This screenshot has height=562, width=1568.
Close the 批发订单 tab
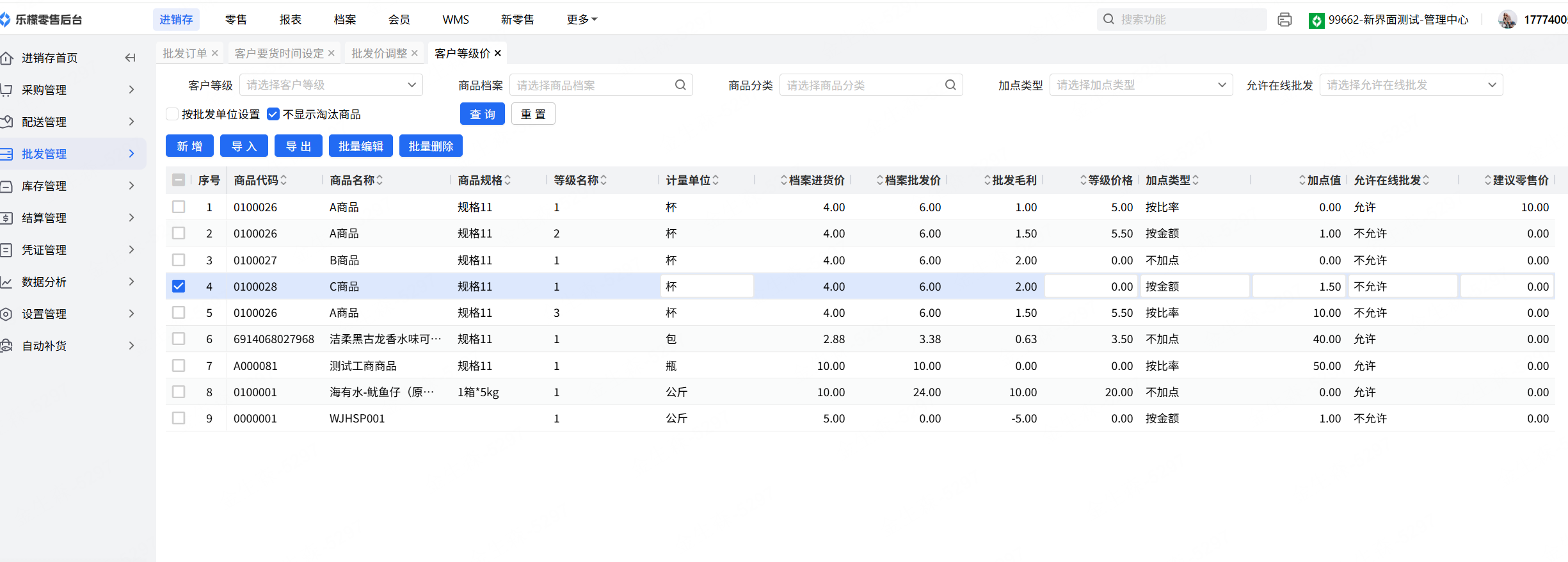[x=215, y=53]
